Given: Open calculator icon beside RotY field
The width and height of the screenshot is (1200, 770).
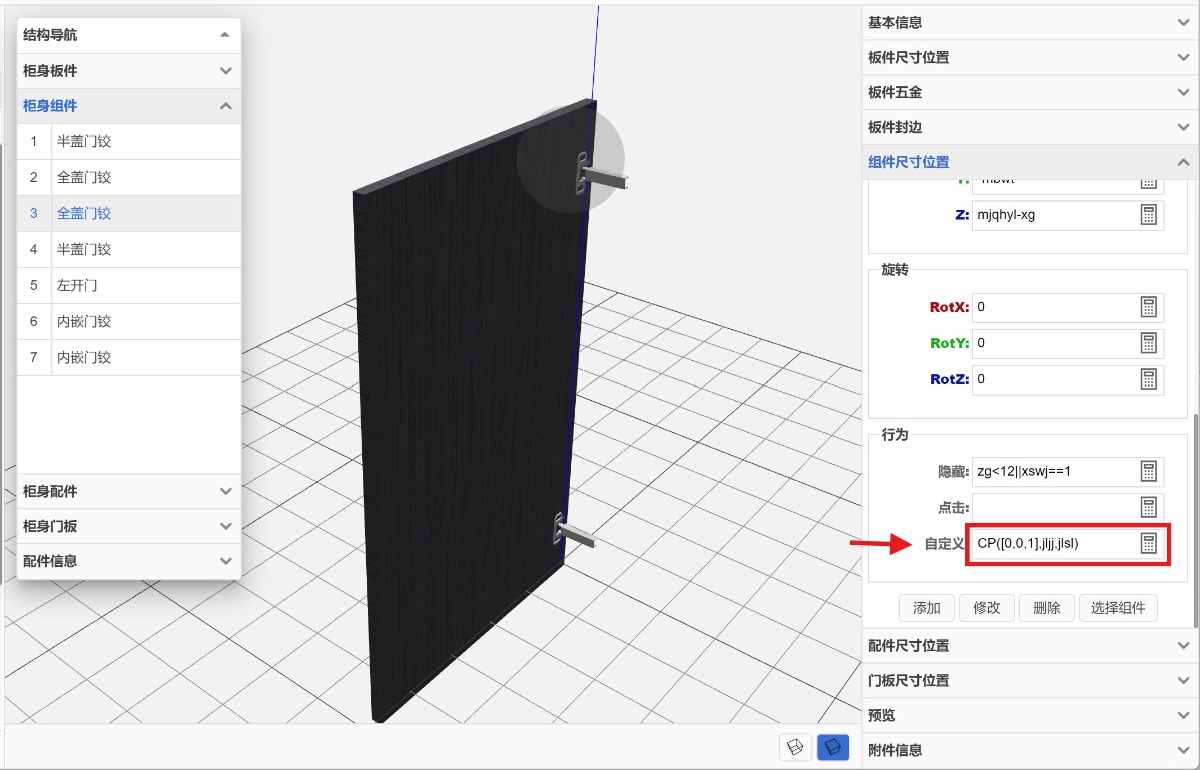Looking at the screenshot, I should pos(1148,343).
